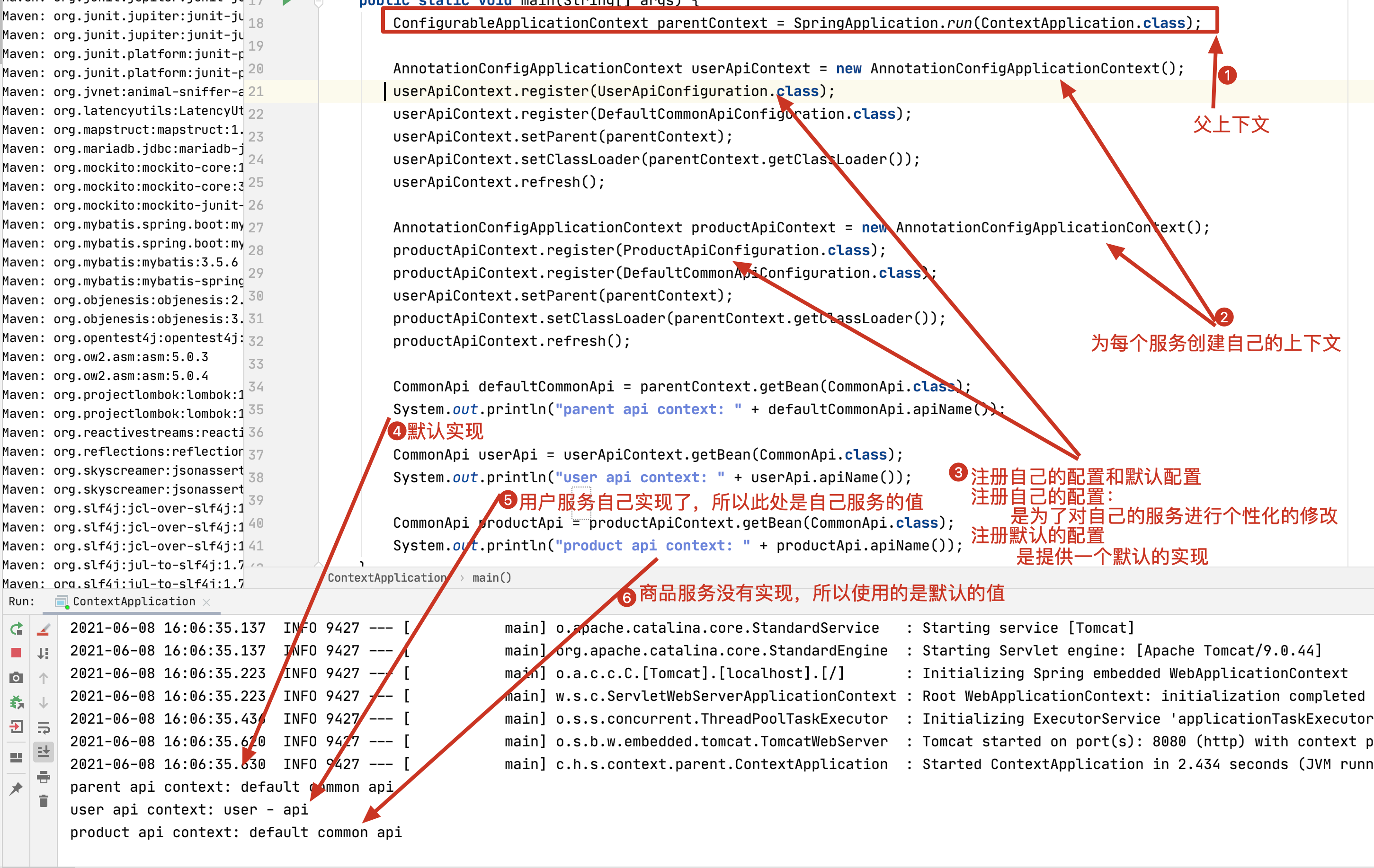The height and width of the screenshot is (868, 1374).
Task: Toggle Scroll to End of console
Action: click(44, 752)
